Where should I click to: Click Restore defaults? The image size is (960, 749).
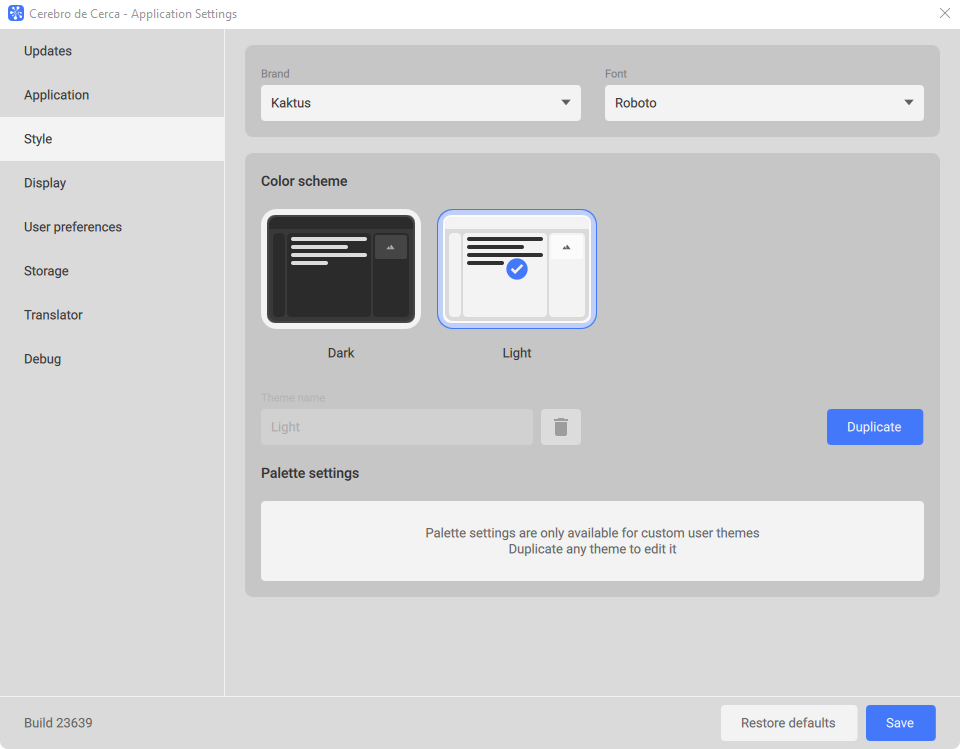pyautogui.click(x=788, y=722)
